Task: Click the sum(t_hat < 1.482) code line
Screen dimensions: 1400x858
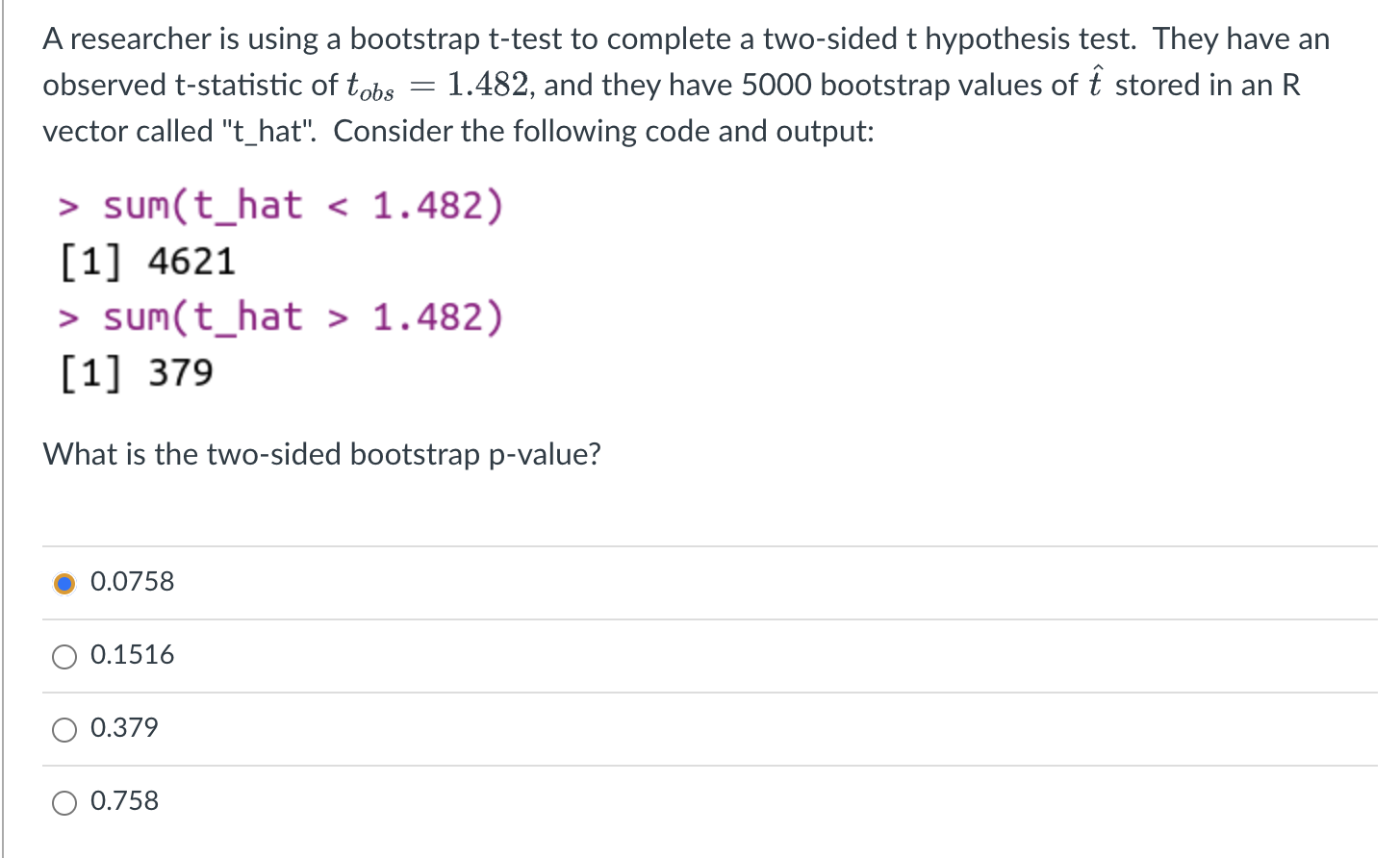Action: pyautogui.click(x=279, y=205)
